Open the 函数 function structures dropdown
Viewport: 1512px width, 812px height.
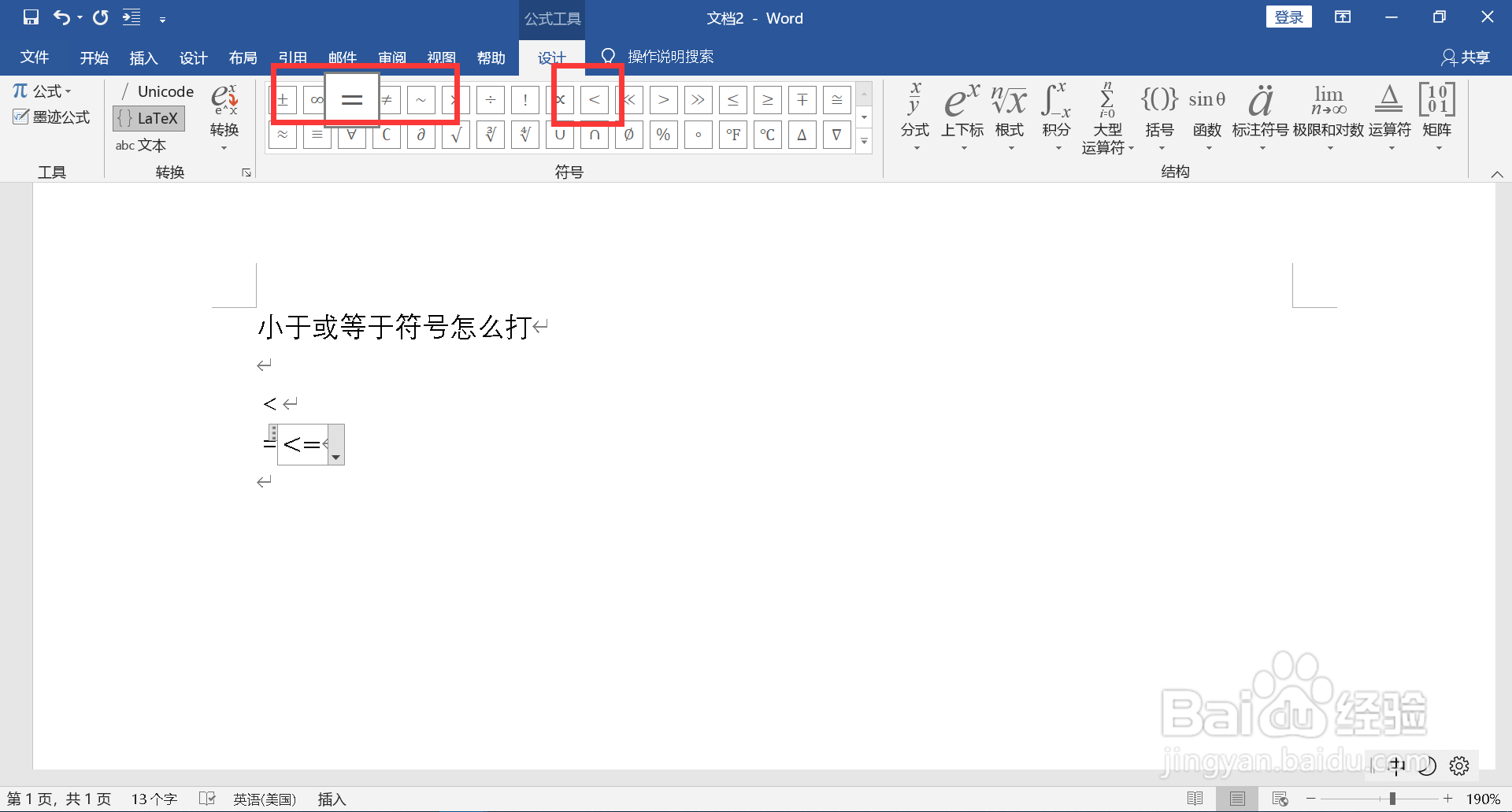tap(1207, 117)
